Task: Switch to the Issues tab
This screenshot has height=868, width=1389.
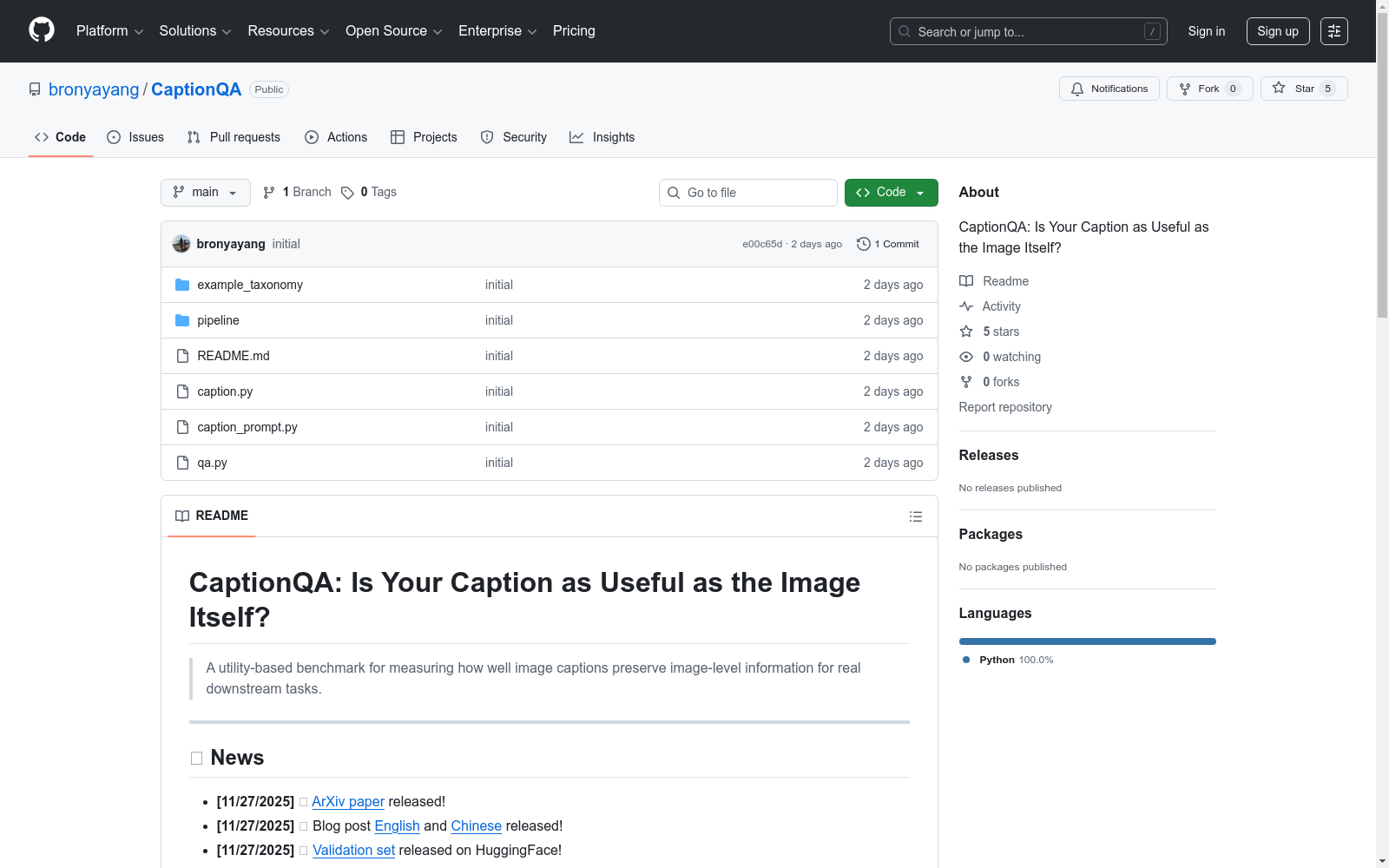Action: pos(135,137)
